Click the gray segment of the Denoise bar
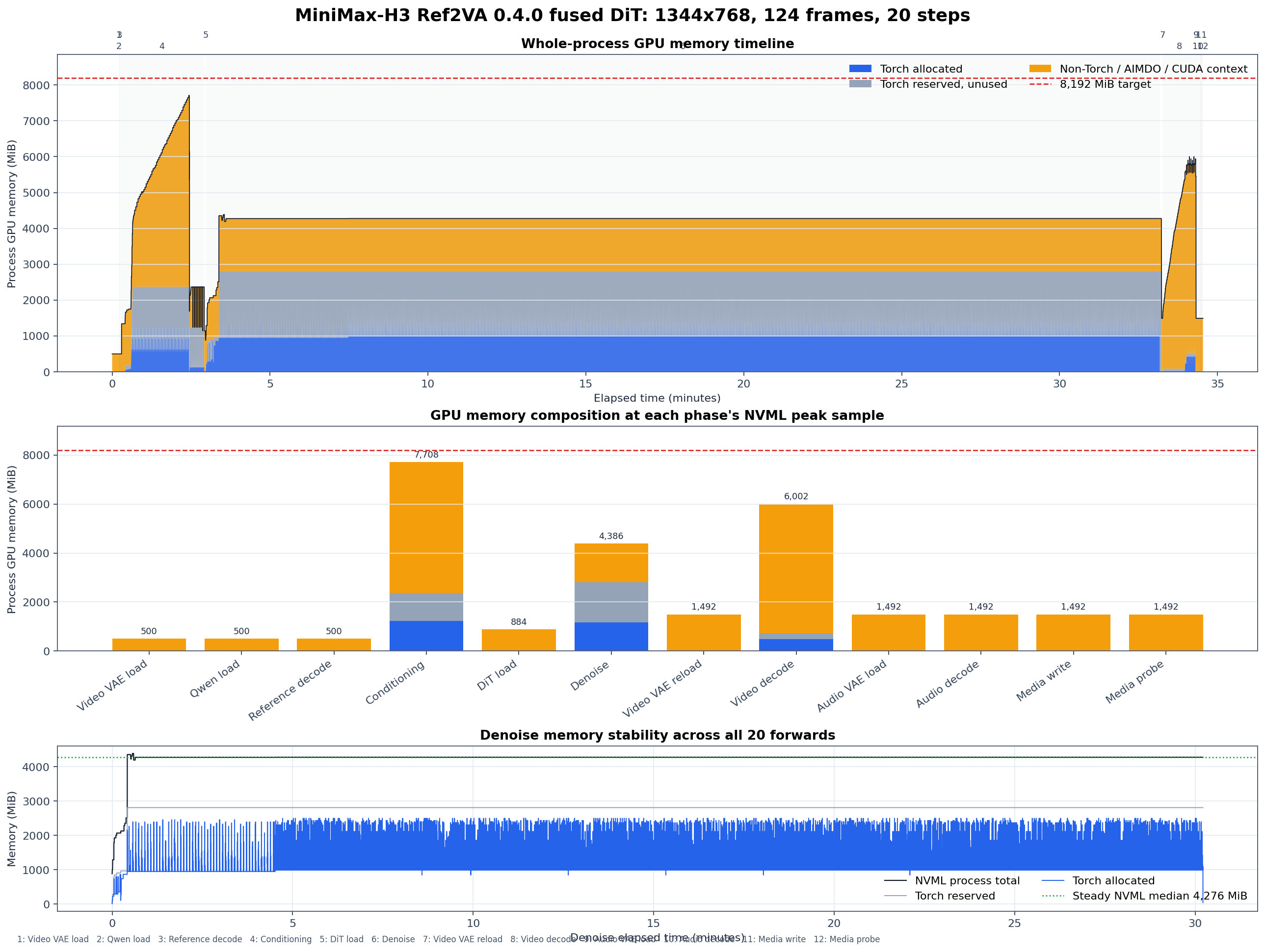 (611, 602)
